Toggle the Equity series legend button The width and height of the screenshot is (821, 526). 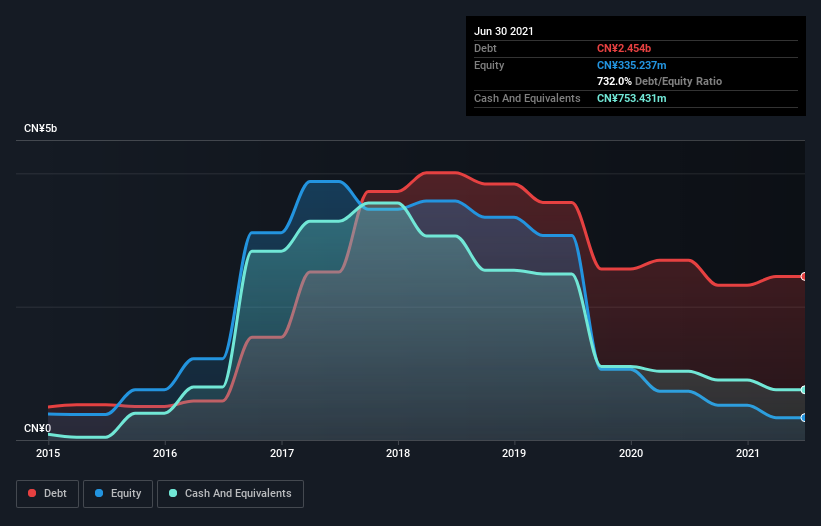point(118,494)
